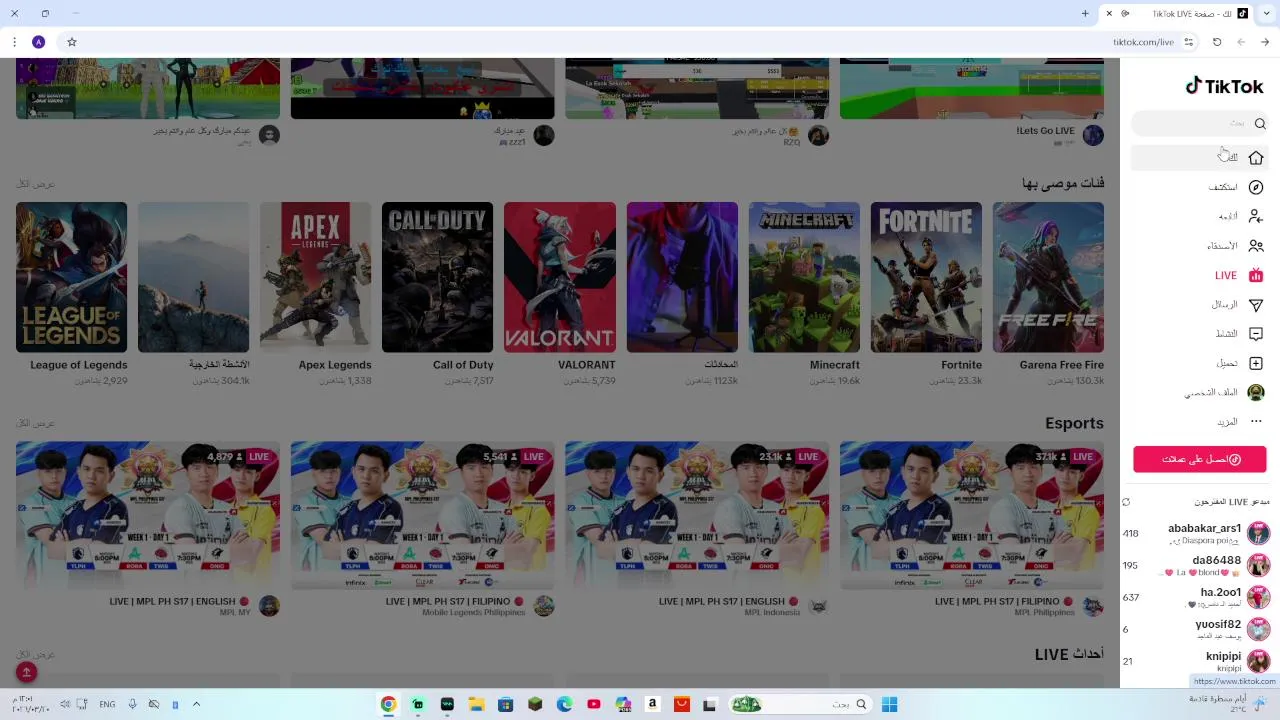Image resolution: width=1280 pixels, height=720 pixels.
Task: Click the red scroll-to-top button
Action: coord(27,673)
